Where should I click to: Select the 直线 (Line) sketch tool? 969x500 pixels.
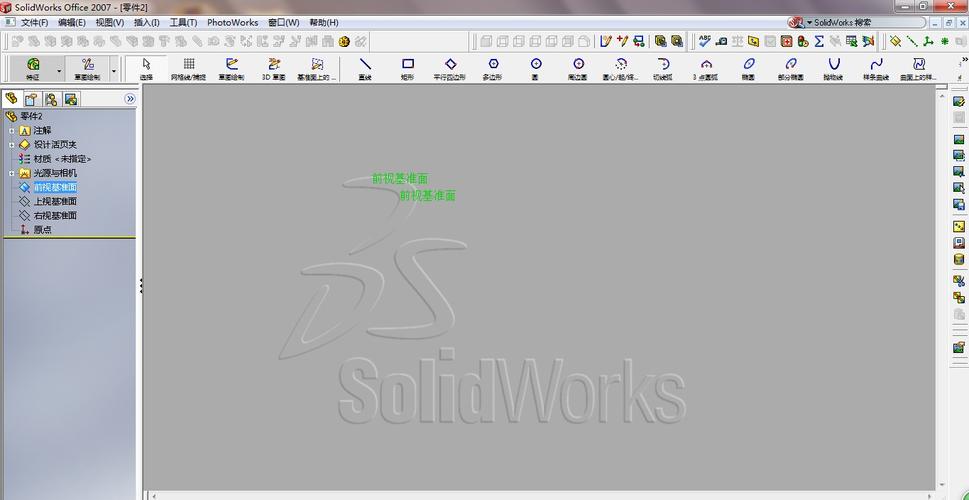pyautogui.click(x=365, y=68)
